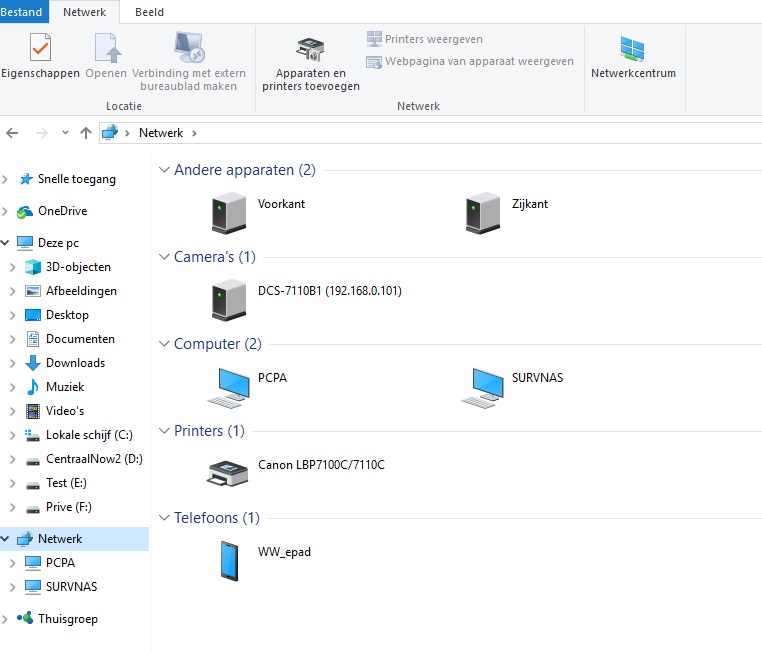Image resolution: width=762 pixels, height=653 pixels.
Task: Collapse Netwerk tree node in sidebar
Action: [x=5, y=539]
